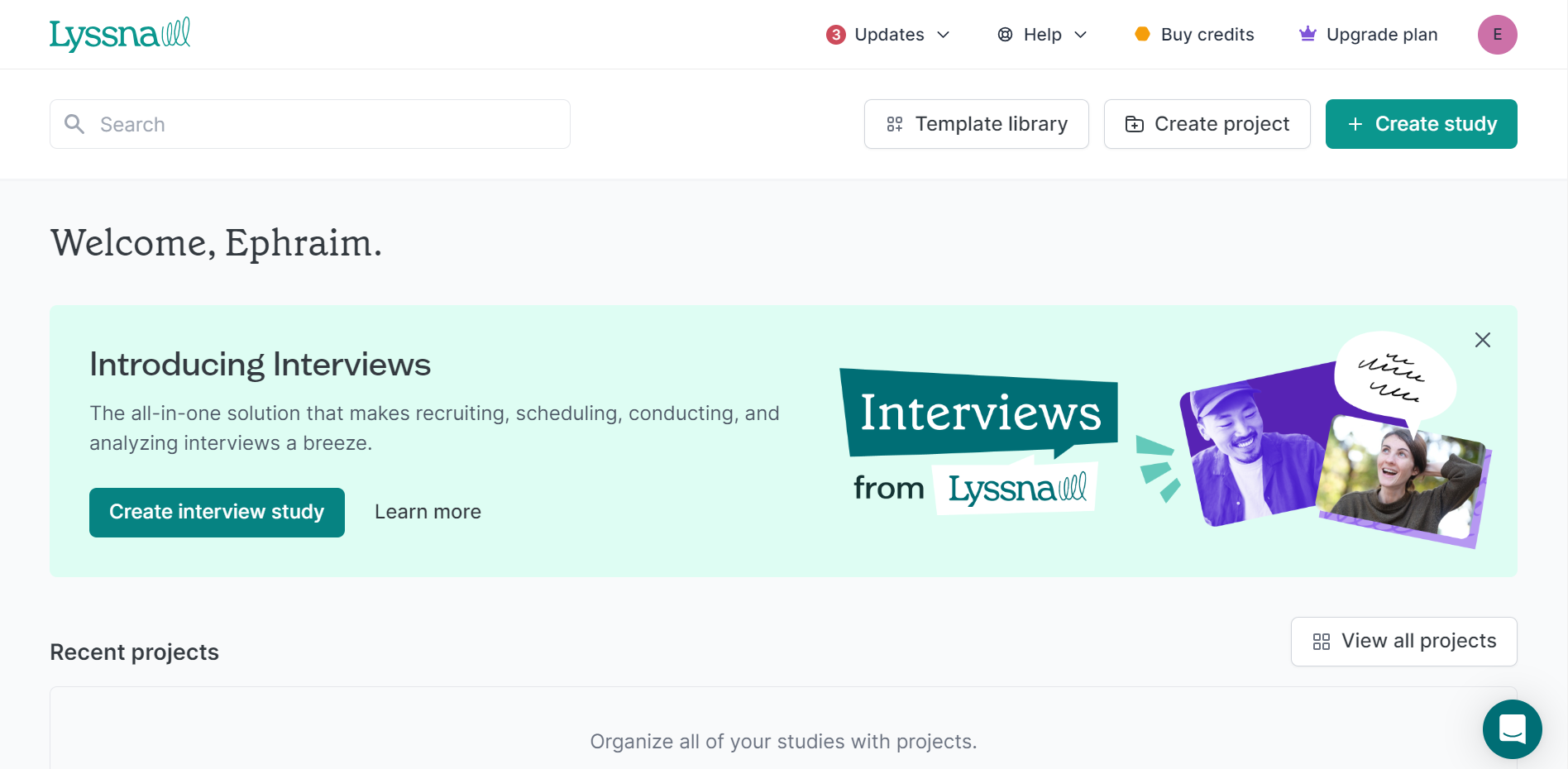
Task: Open the account avatar labeled E
Action: coord(1498,35)
